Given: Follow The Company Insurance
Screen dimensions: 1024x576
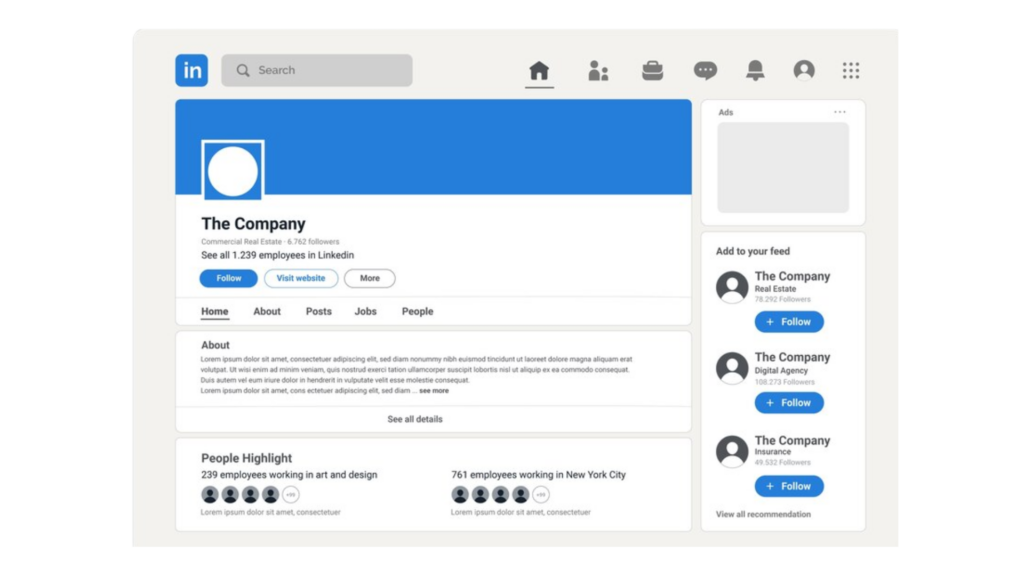Looking at the screenshot, I should click(x=789, y=486).
